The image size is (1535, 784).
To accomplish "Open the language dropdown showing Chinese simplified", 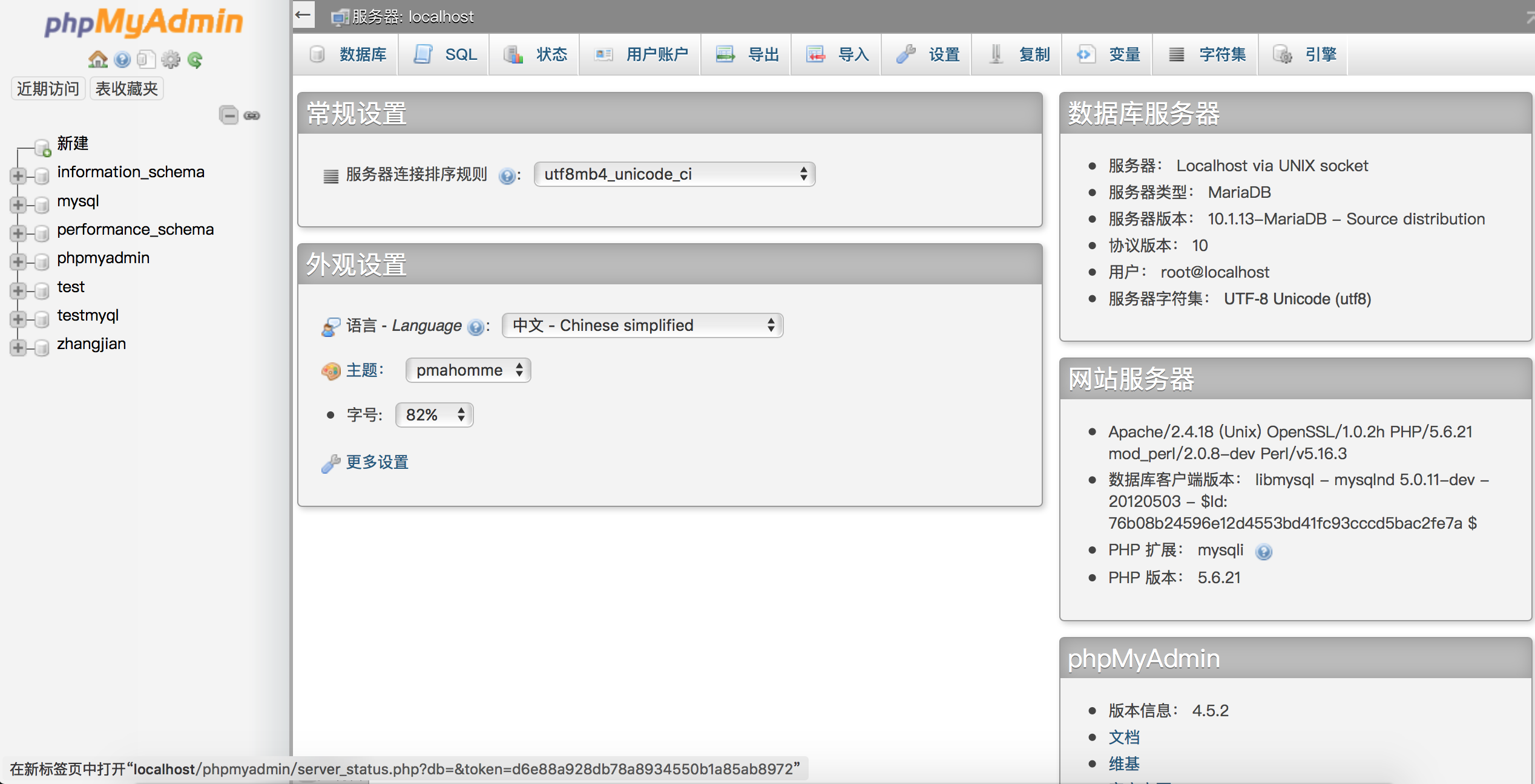I will pyautogui.click(x=642, y=325).
